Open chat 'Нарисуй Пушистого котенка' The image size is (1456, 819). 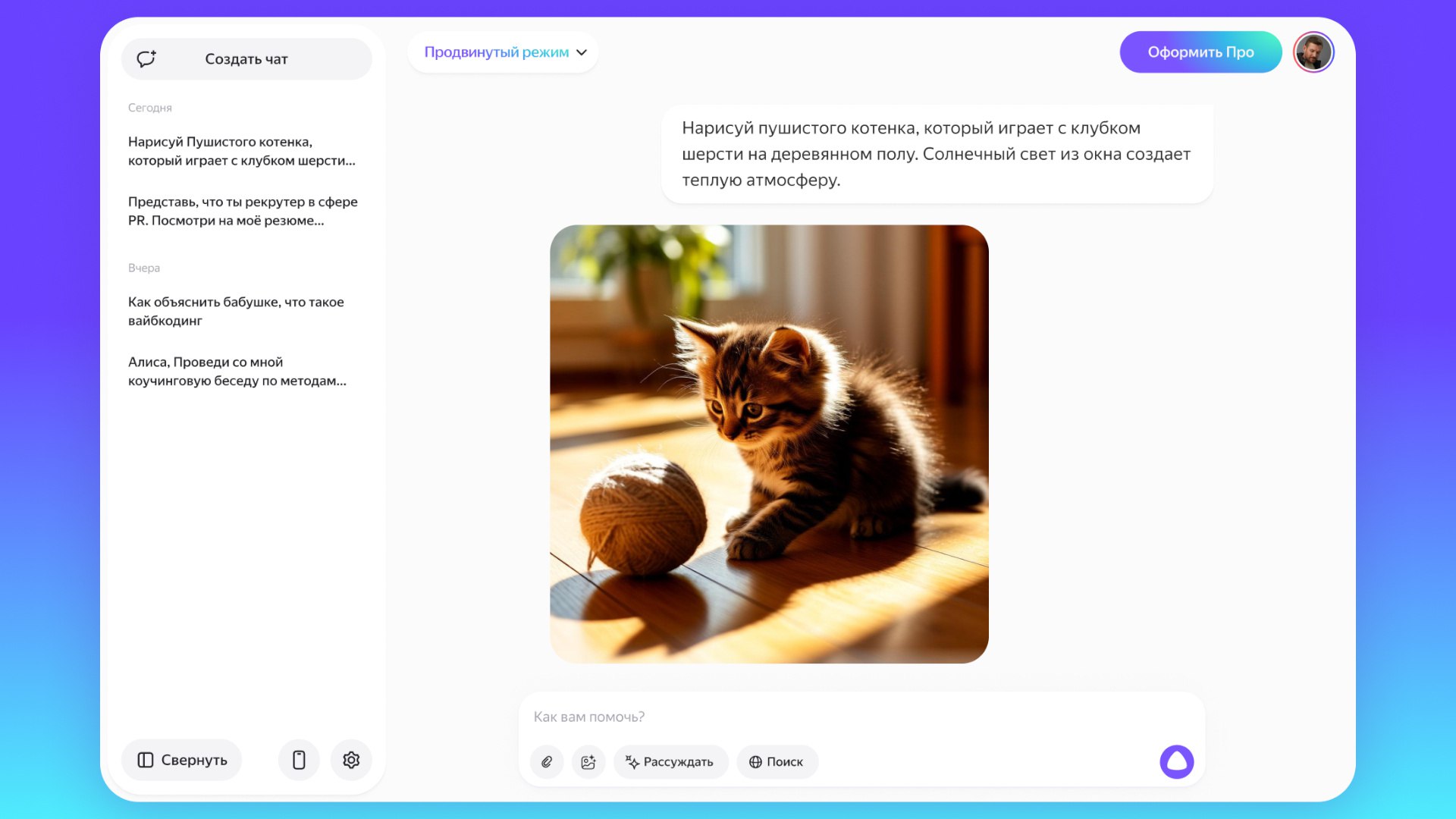(242, 151)
